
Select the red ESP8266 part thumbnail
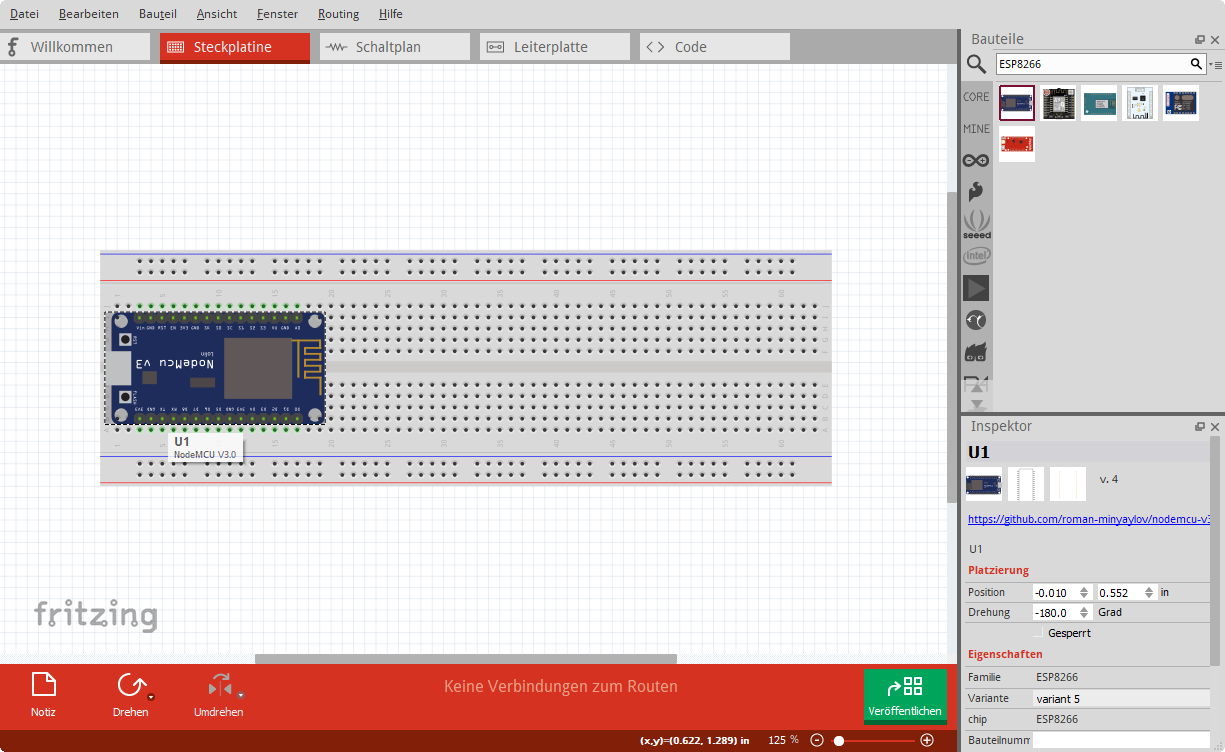coord(1017,144)
